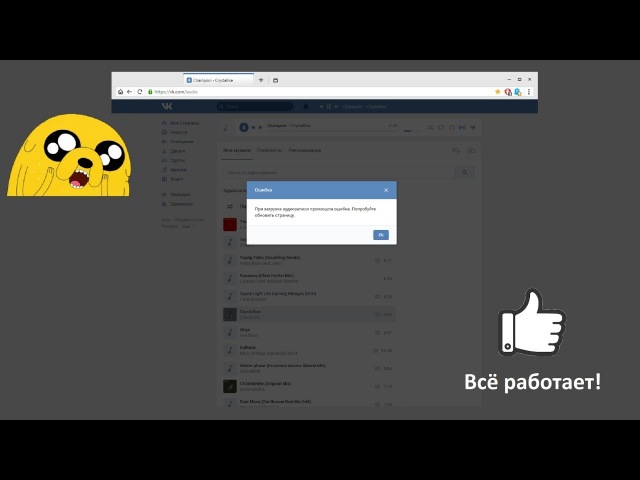Click the headphones icon in the audio player
640x480 pixels.
point(451,128)
